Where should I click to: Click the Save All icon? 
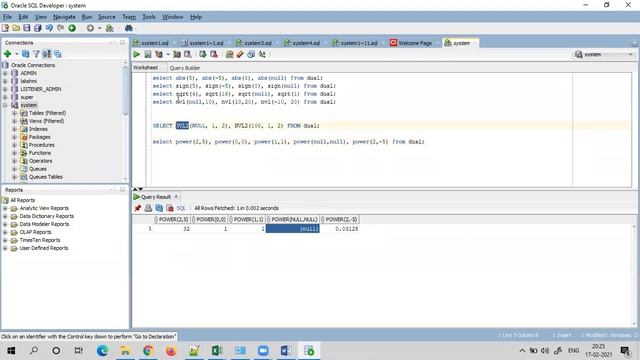[x=38, y=28]
